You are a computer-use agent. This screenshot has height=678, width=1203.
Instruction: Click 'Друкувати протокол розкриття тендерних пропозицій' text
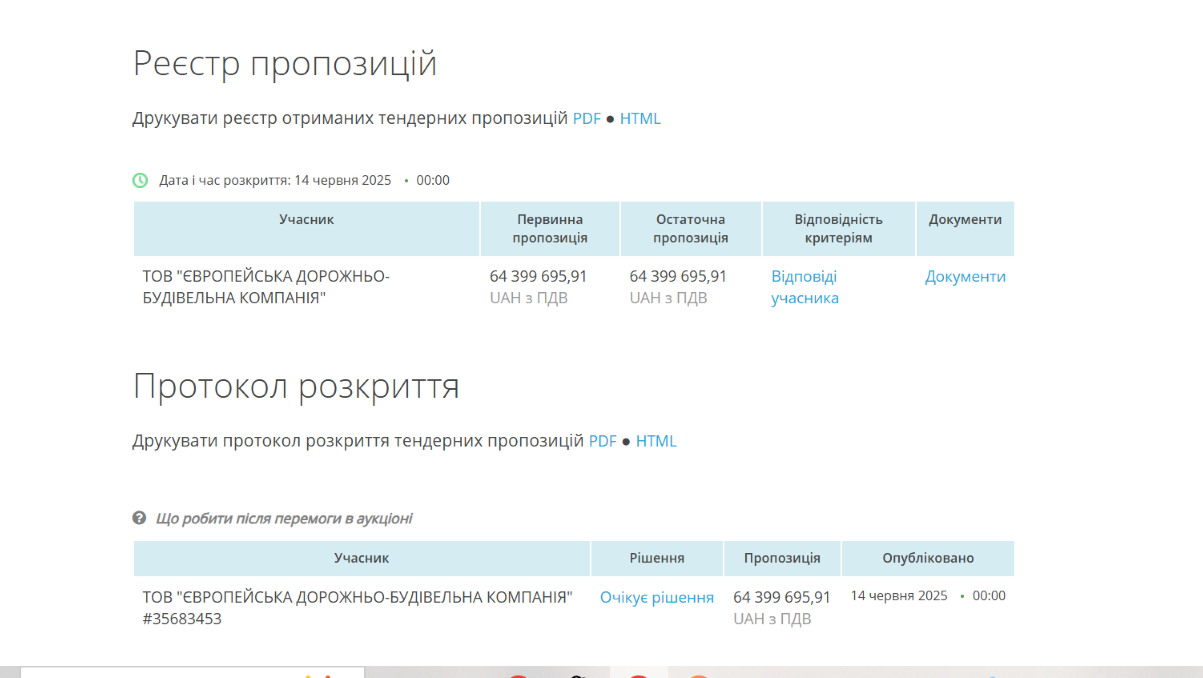coord(358,441)
